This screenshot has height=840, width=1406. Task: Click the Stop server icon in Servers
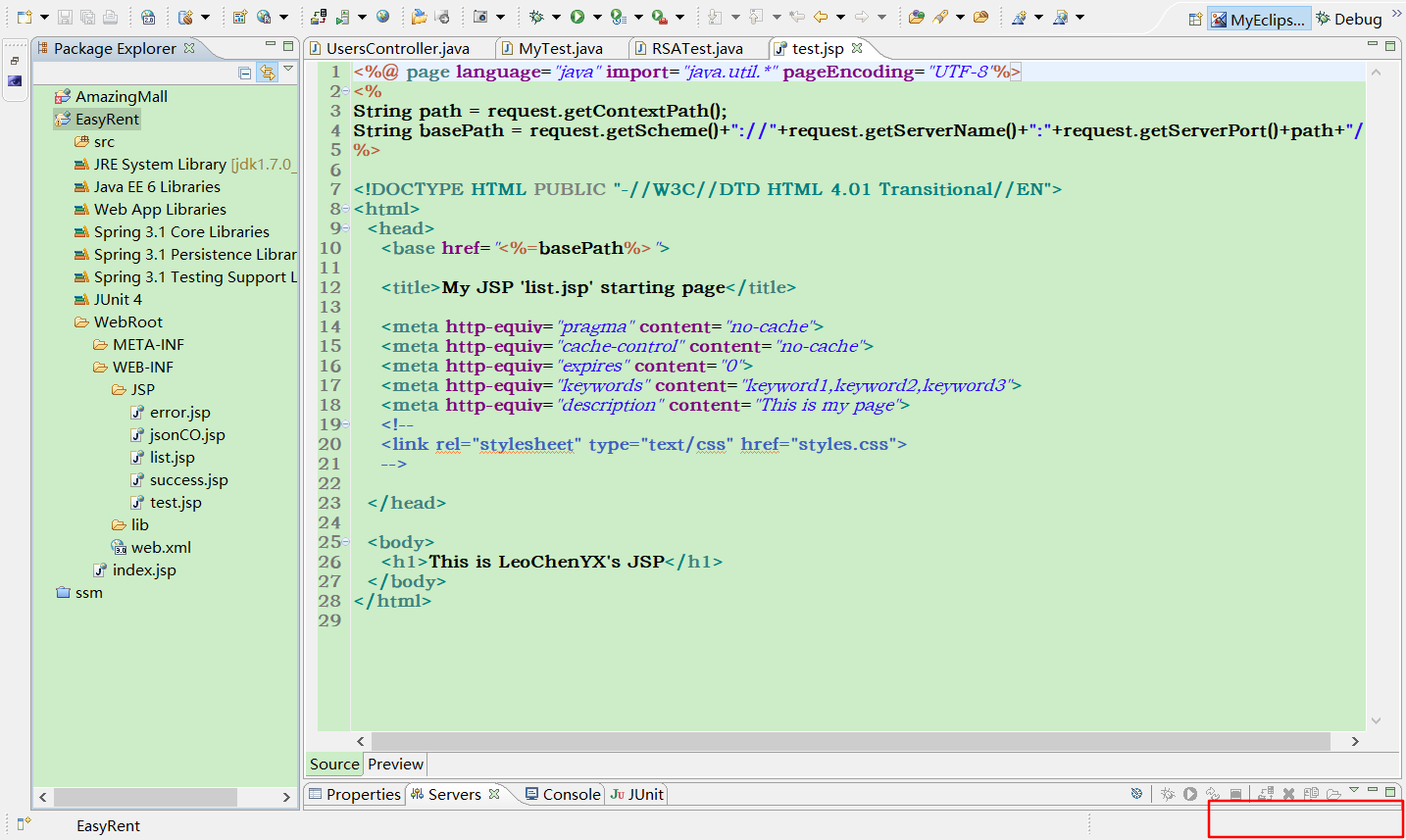[1236, 794]
